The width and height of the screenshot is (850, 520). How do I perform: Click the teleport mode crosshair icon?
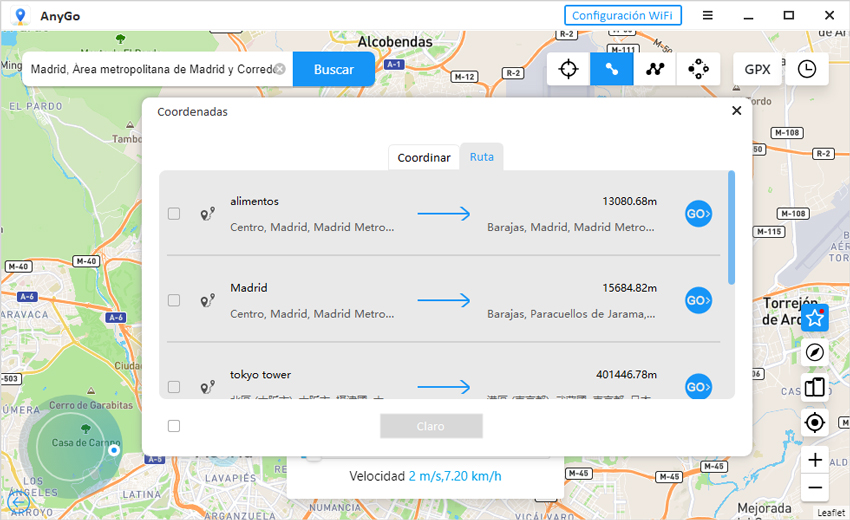pyautogui.click(x=568, y=69)
